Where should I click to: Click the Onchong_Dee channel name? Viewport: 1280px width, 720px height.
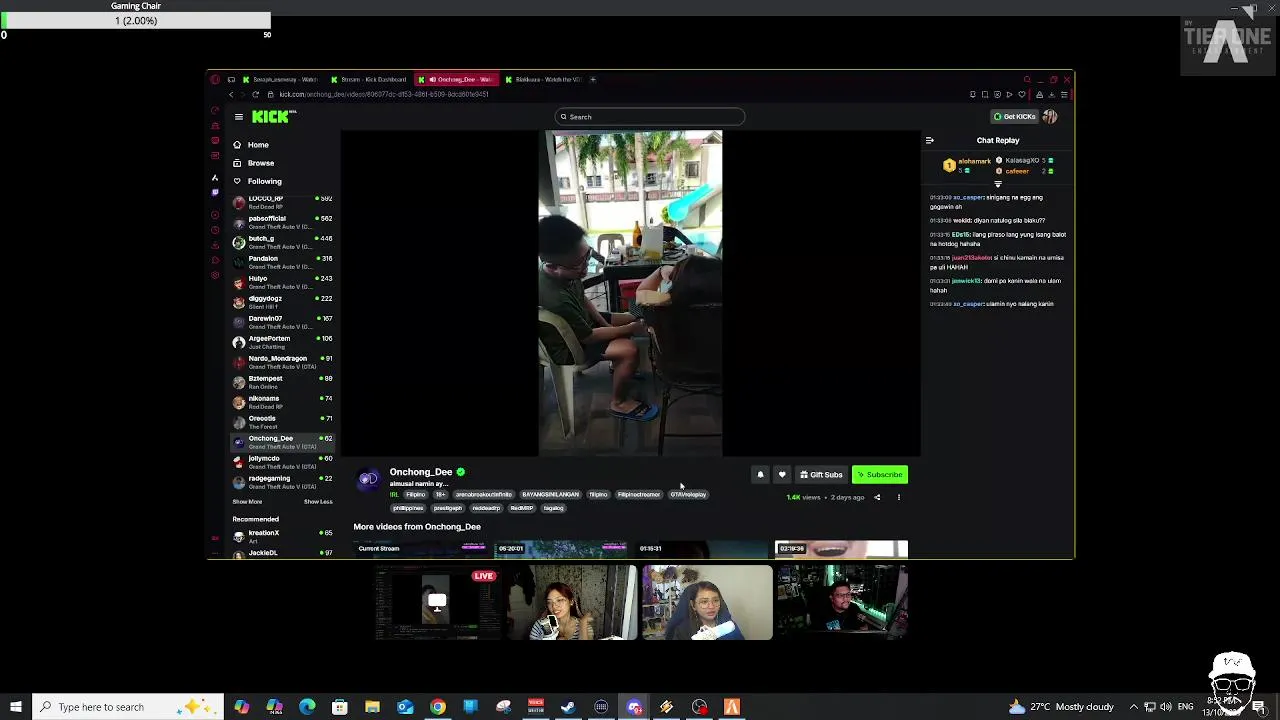(x=420, y=472)
